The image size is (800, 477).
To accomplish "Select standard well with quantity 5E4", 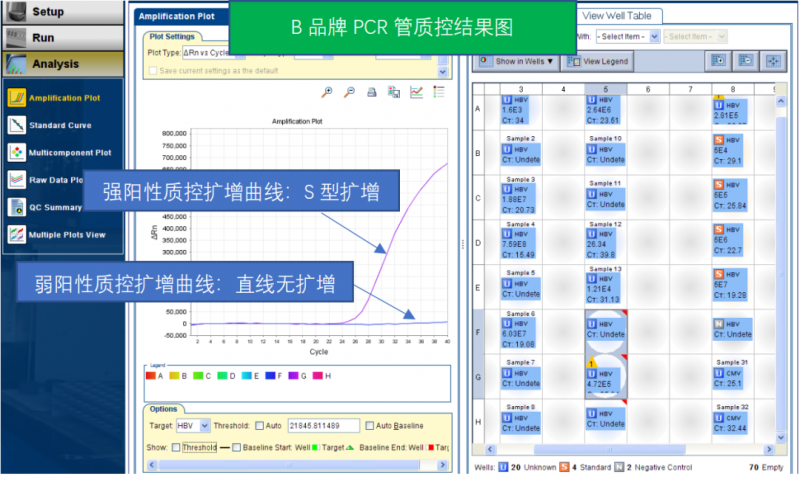I will [x=732, y=153].
